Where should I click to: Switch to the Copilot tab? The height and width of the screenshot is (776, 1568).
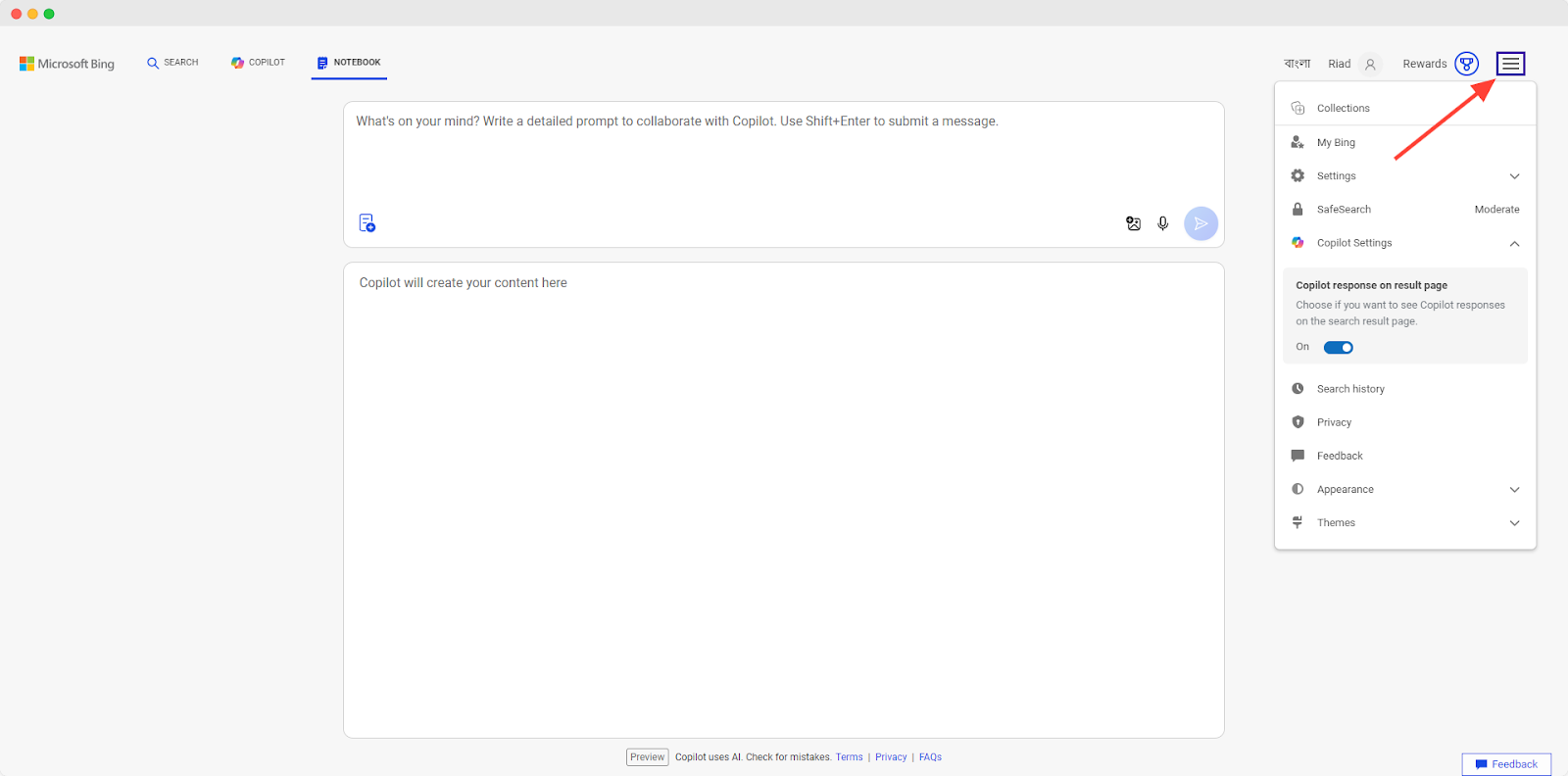[x=258, y=63]
